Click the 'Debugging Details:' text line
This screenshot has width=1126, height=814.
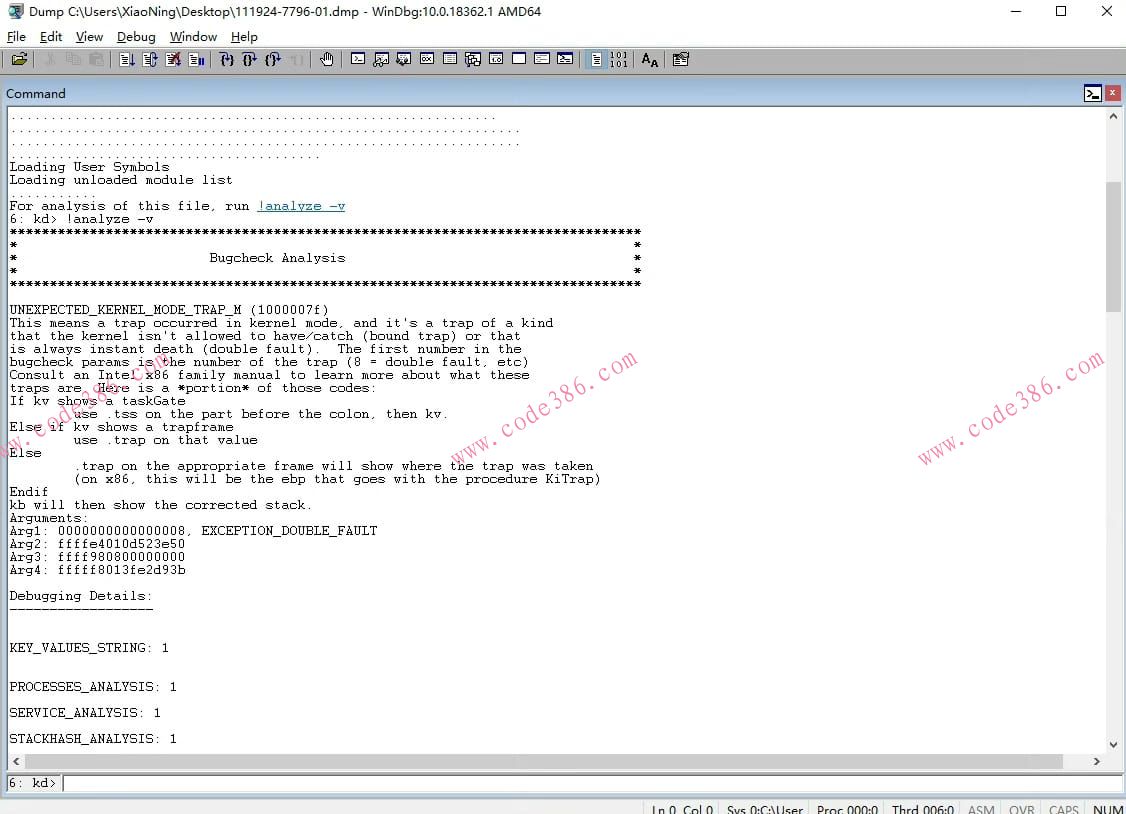click(x=80, y=596)
